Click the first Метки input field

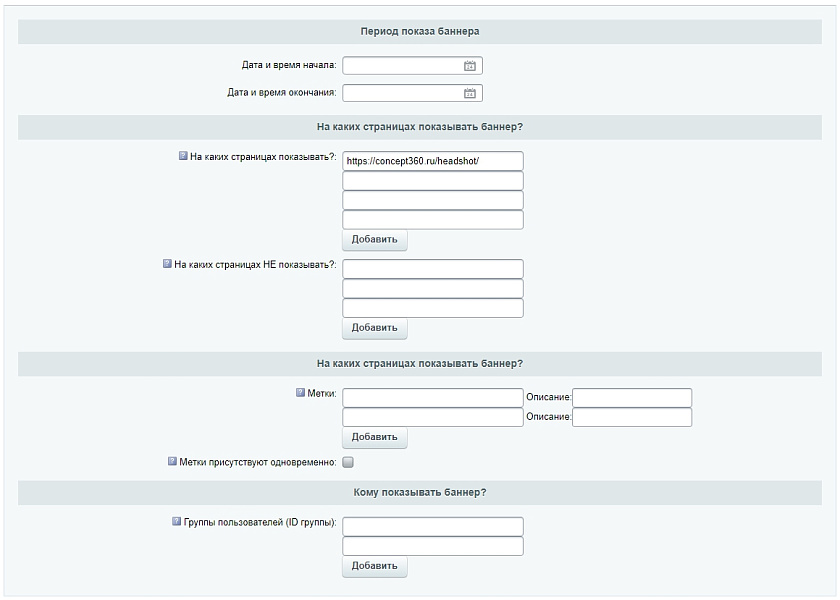433,398
